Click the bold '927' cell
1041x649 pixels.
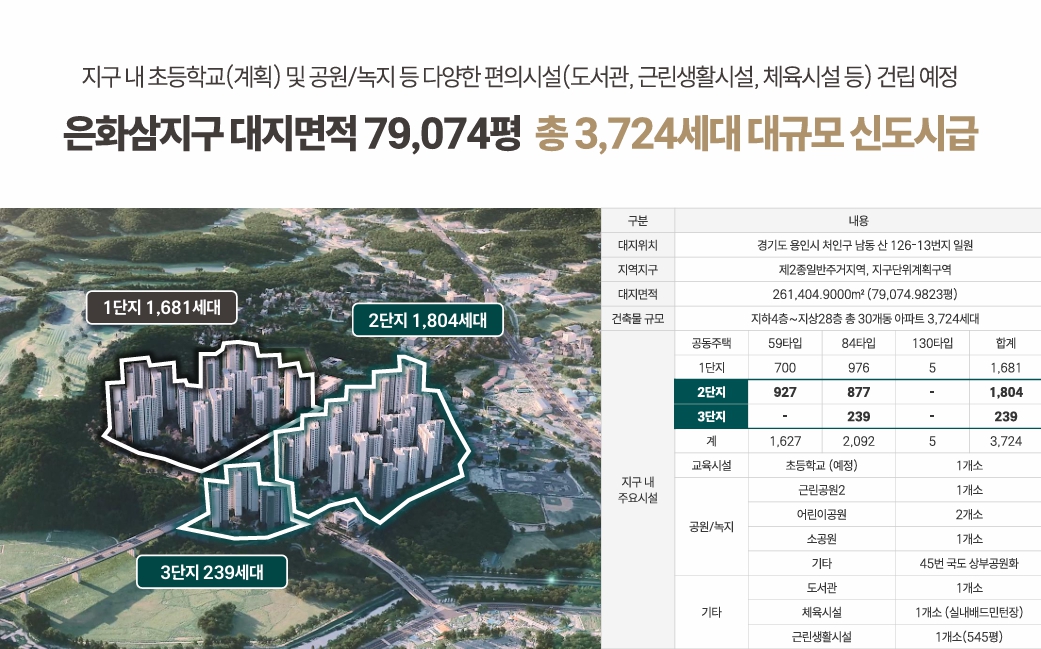[785, 392]
